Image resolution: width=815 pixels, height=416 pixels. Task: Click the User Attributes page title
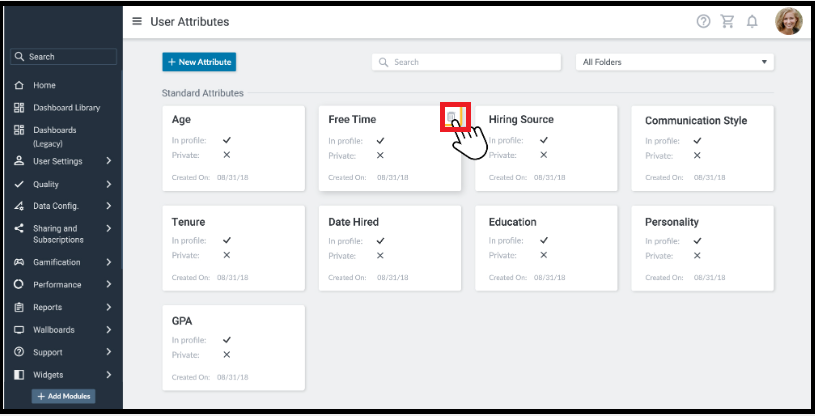point(190,21)
